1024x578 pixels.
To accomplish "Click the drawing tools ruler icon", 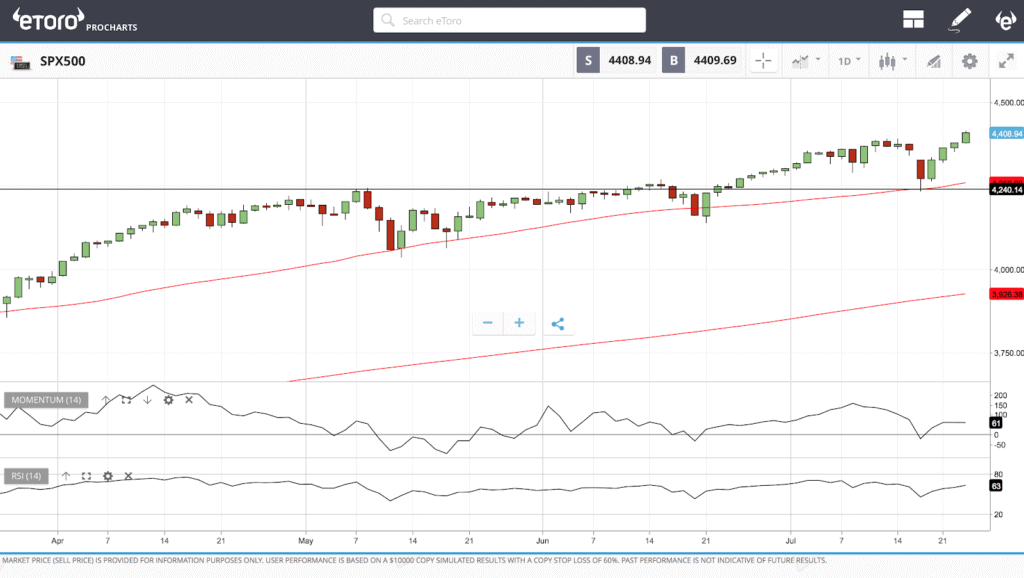I will tap(934, 61).
